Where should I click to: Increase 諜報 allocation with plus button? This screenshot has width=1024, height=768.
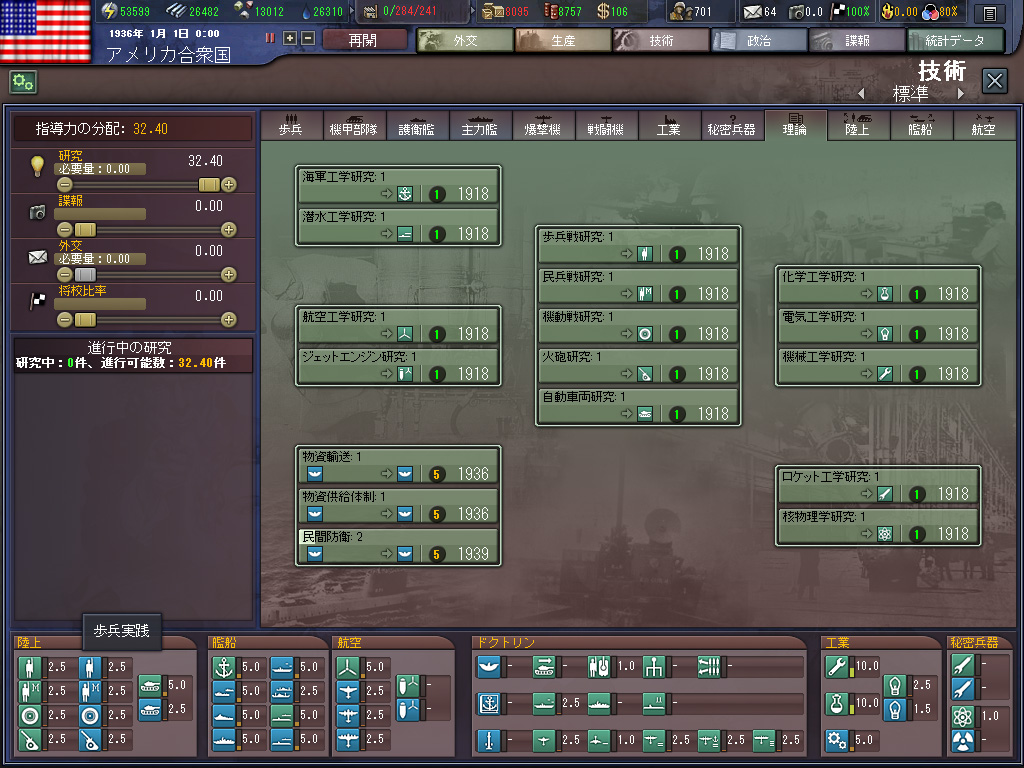point(229,230)
